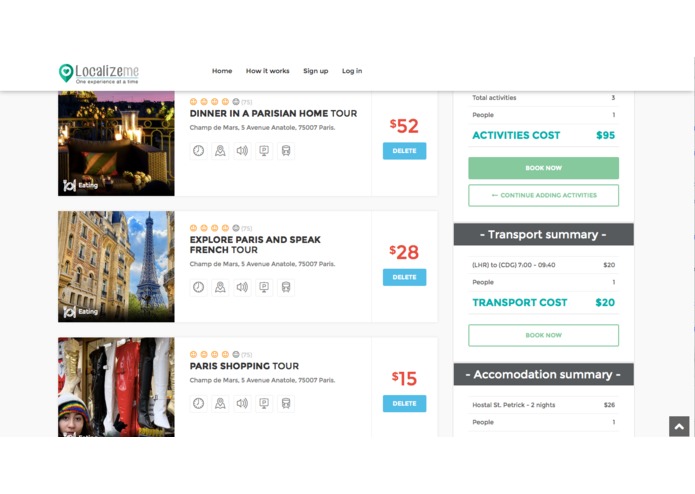Image resolution: width=695 pixels, height=494 pixels.
Task: Click the Transport summary header
Action: point(543,234)
